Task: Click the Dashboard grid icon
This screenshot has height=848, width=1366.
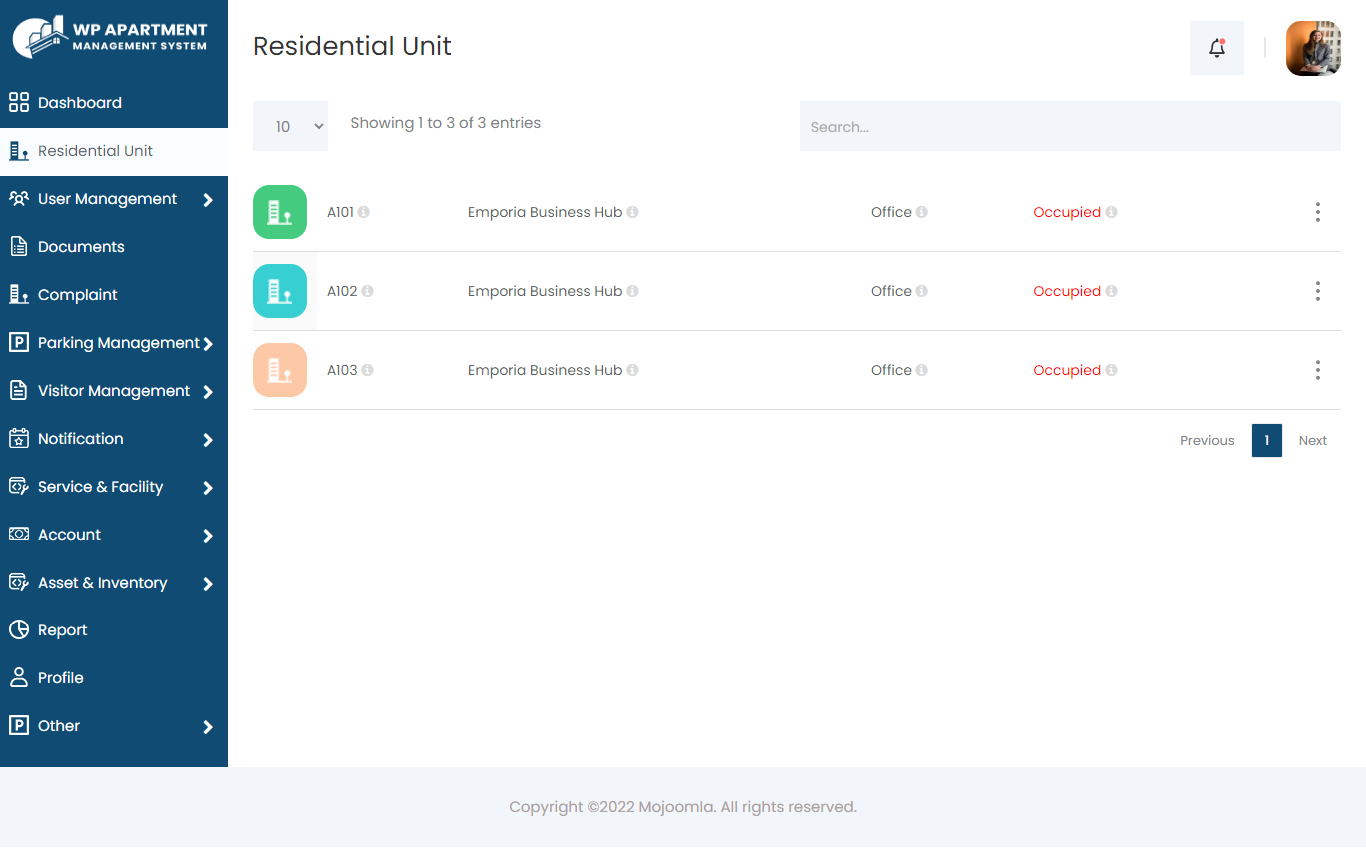Action: coord(18,102)
